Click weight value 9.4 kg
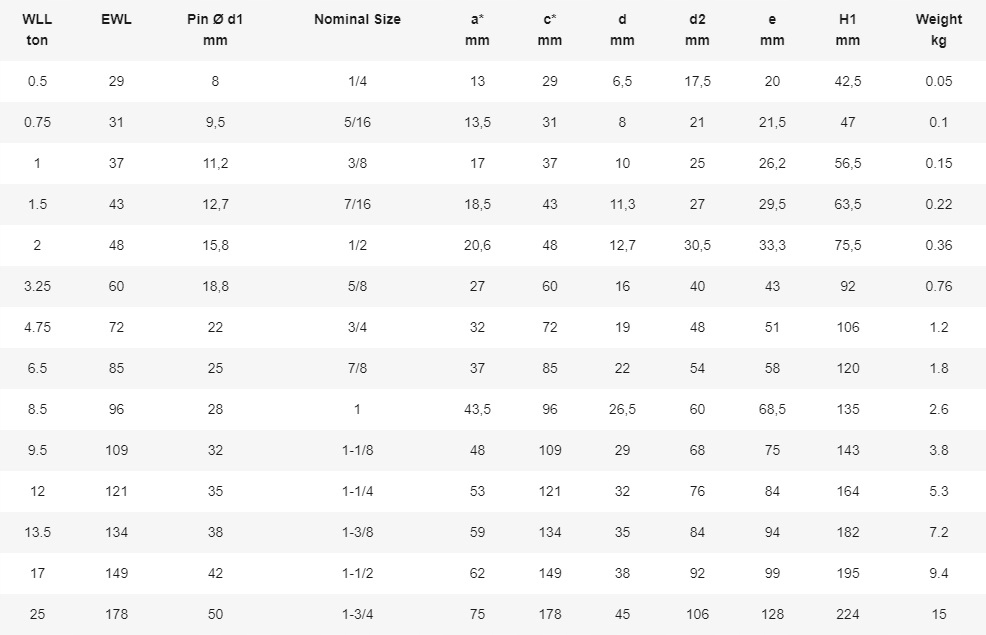Image resolution: width=986 pixels, height=635 pixels. pyautogui.click(x=938, y=573)
